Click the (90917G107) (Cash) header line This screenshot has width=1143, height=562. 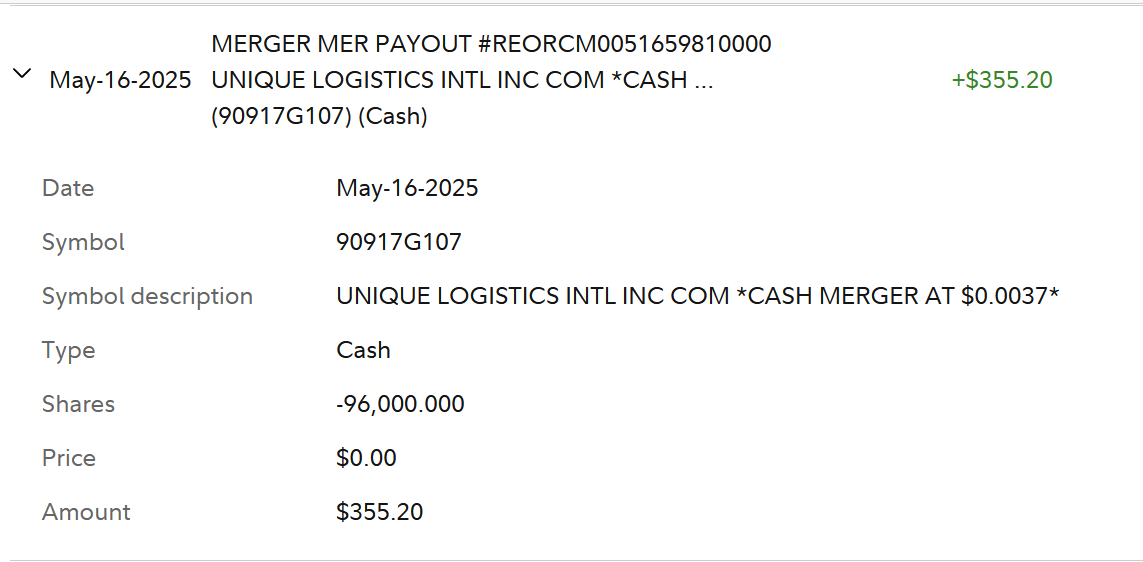[319, 116]
